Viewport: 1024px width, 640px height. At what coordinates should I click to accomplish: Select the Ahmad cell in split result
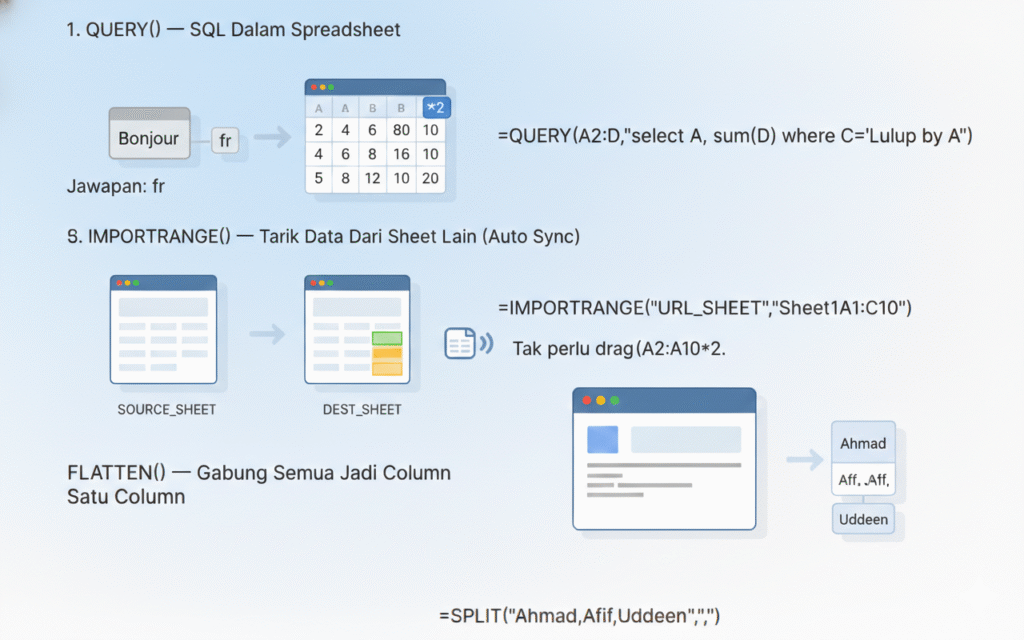coord(862,443)
